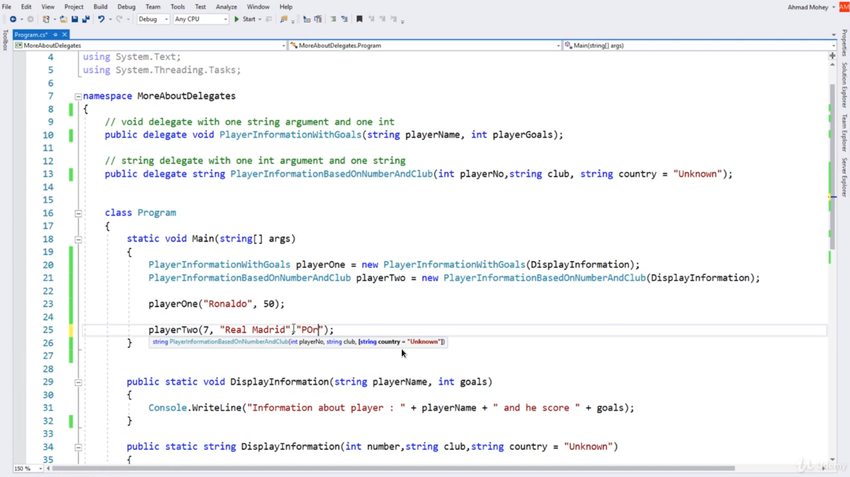Open the Toolbox side panel
The width and height of the screenshot is (850, 477).
tap(5, 41)
